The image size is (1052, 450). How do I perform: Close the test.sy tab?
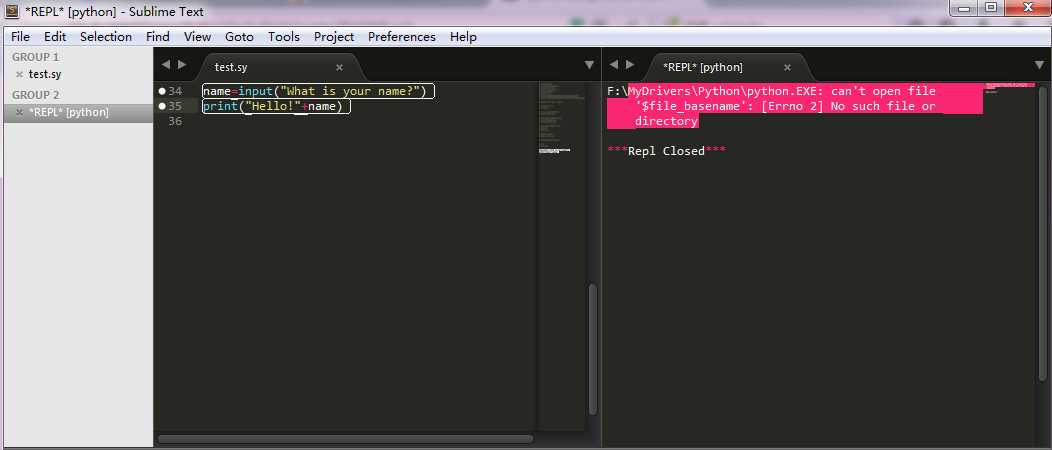(x=339, y=67)
